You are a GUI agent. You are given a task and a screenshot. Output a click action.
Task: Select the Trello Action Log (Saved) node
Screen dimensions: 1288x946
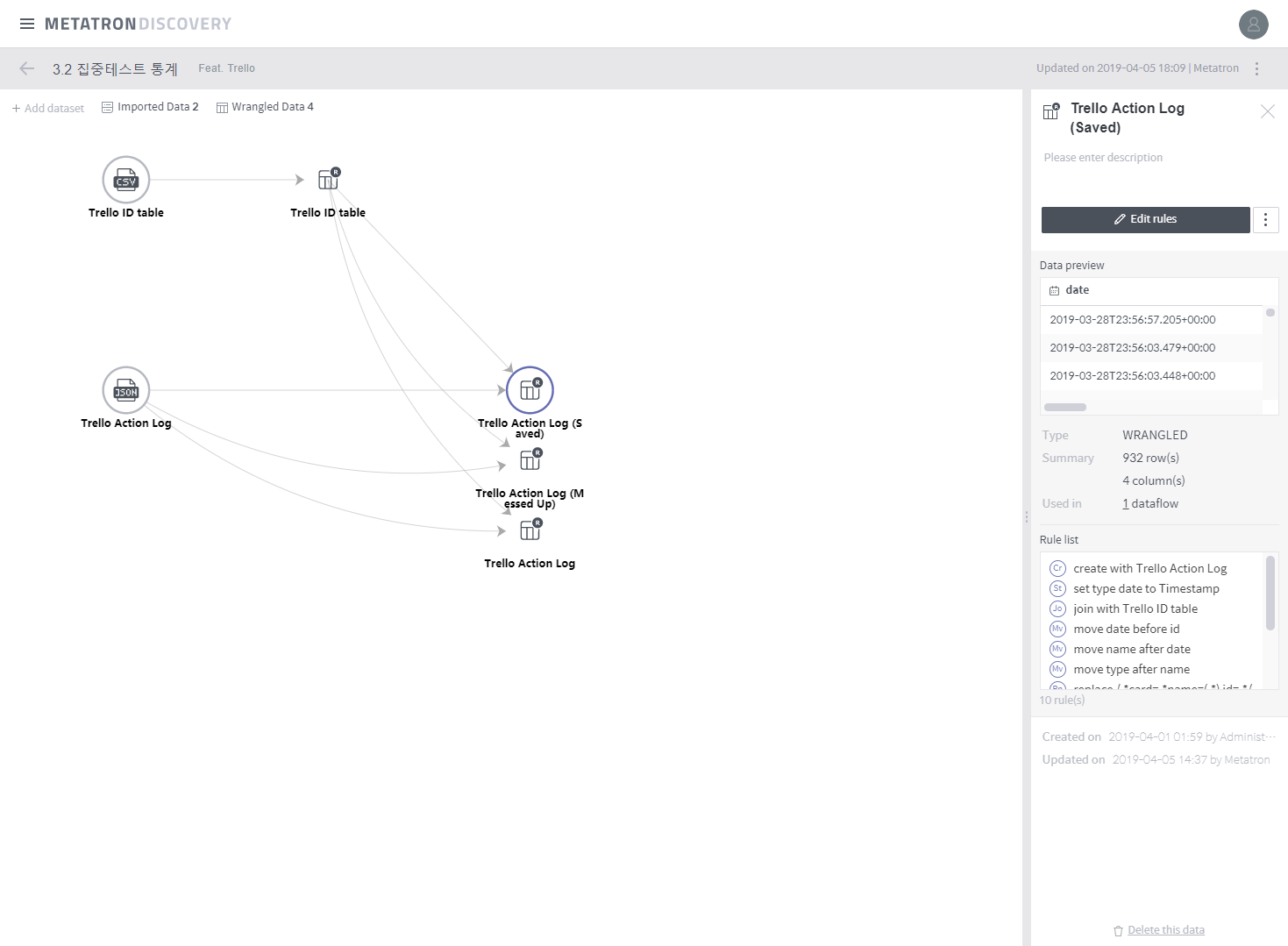530,390
